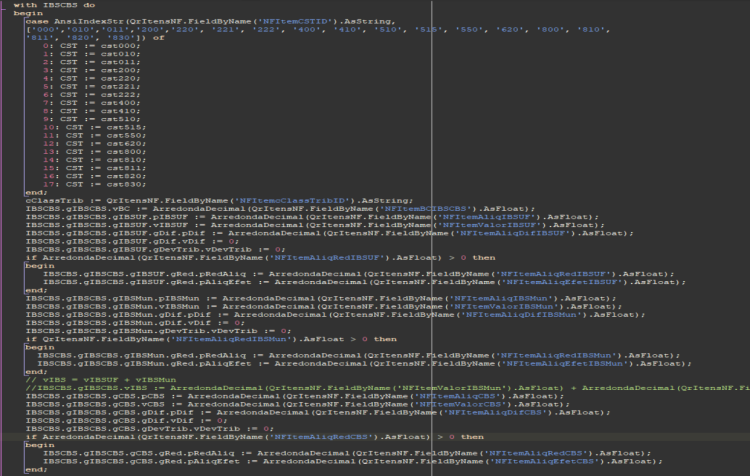The width and height of the screenshot is (750, 476).
Task: Click the case line '4: CST := cst220;'
Action: 91,78
